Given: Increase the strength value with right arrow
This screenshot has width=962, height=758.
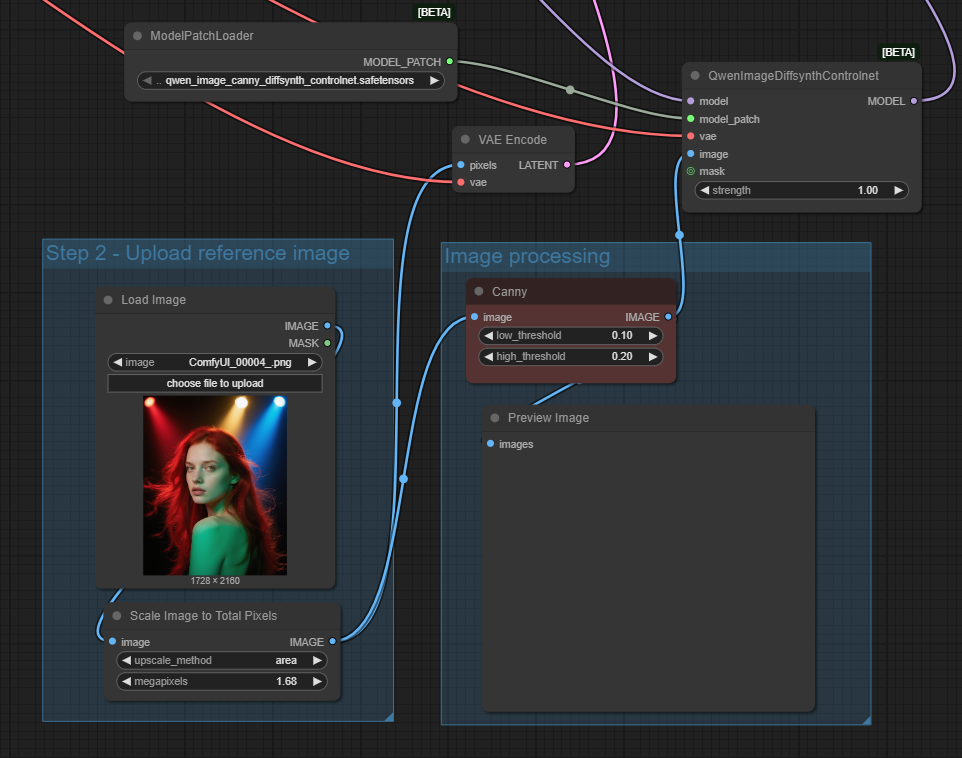Looking at the screenshot, I should 898,190.
